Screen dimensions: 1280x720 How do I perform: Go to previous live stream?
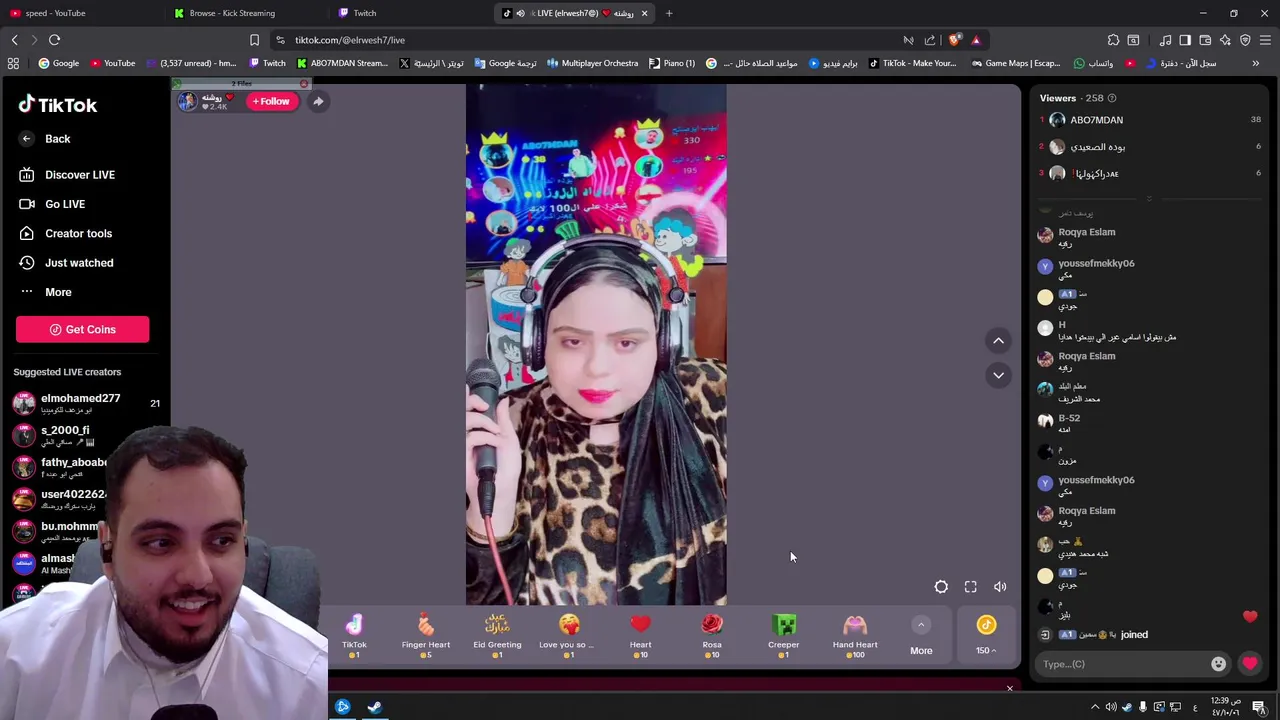(x=998, y=341)
